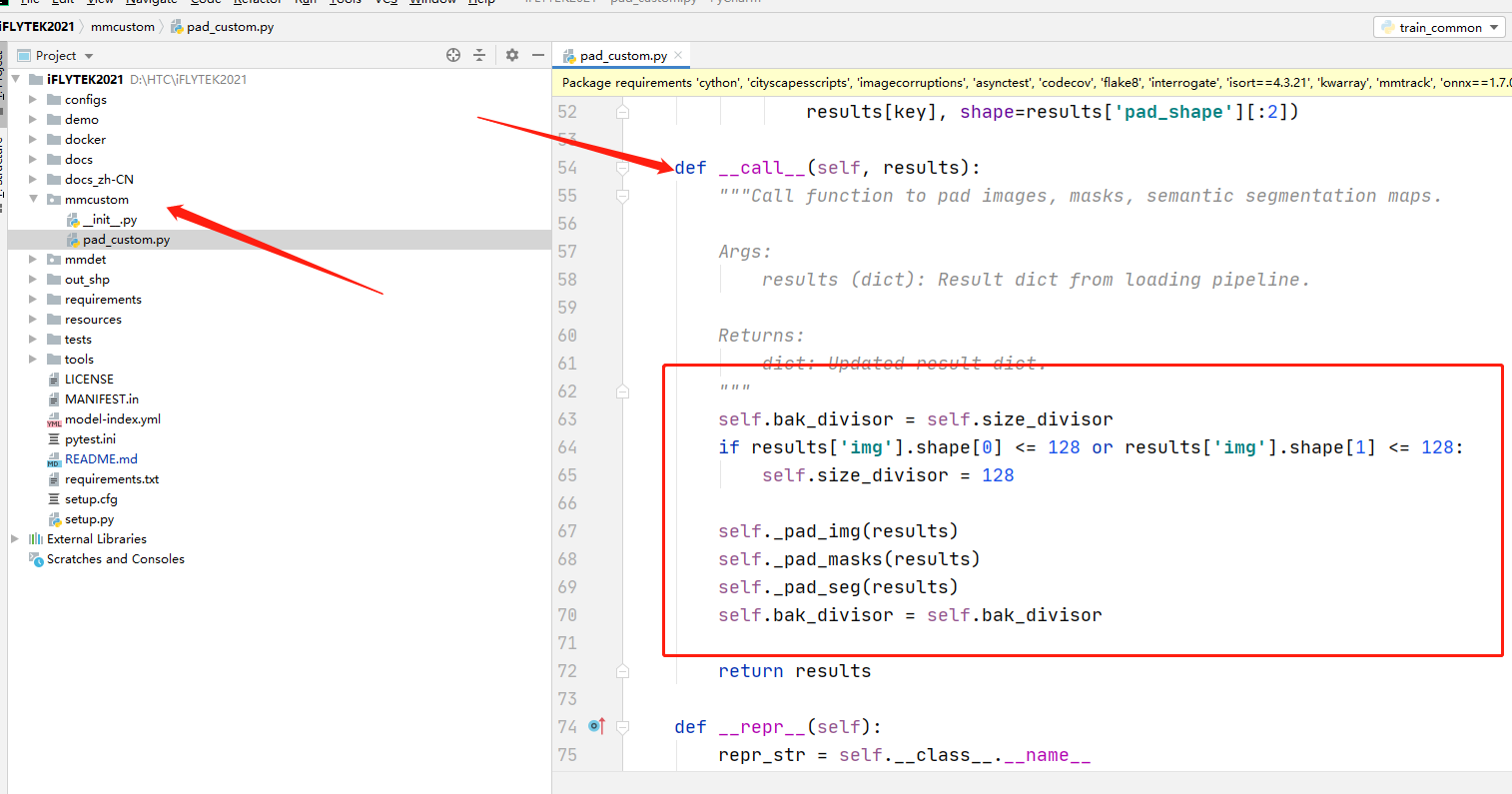Click the tools folder icon
Viewport: 1512px width, 794px height.
click(x=54, y=359)
